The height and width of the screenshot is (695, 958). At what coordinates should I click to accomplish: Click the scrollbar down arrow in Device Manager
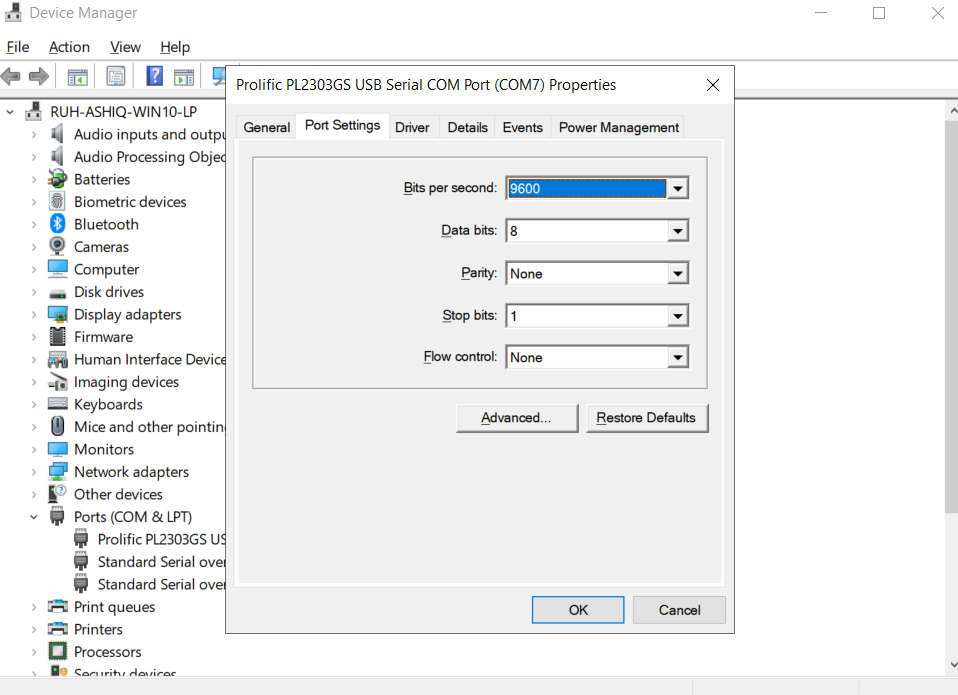click(x=953, y=664)
